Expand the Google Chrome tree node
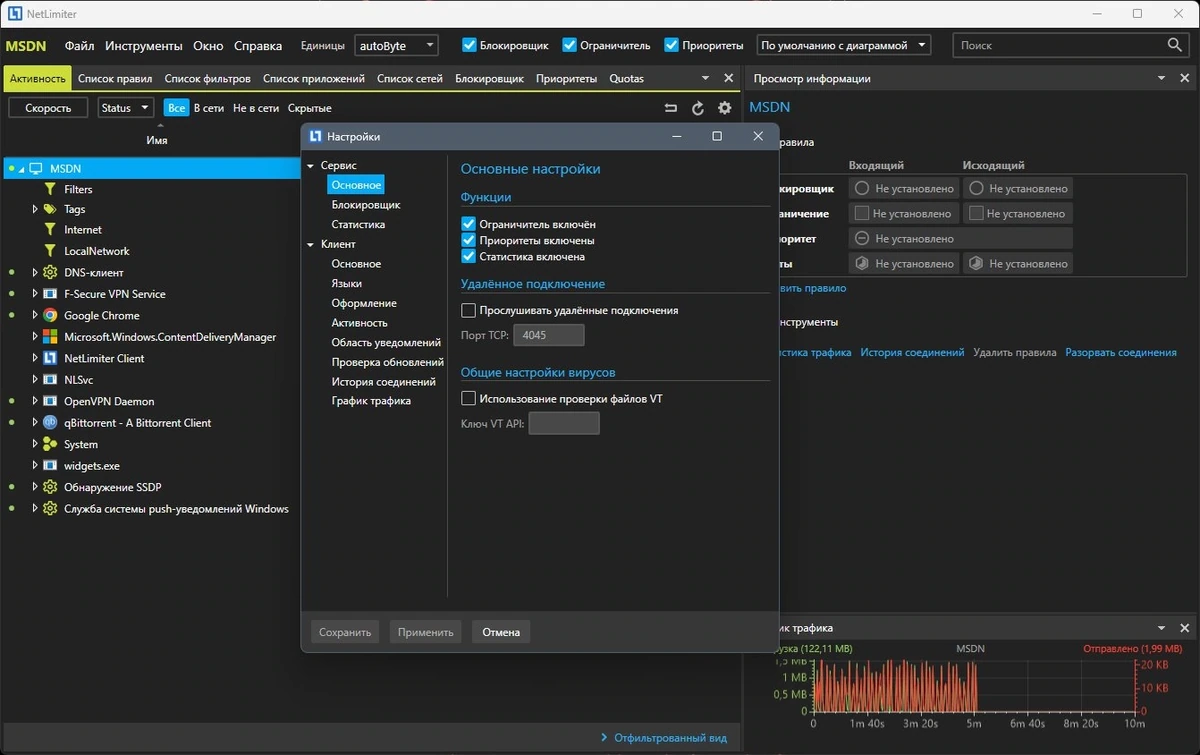 pyautogui.click(x=35, y=315)
